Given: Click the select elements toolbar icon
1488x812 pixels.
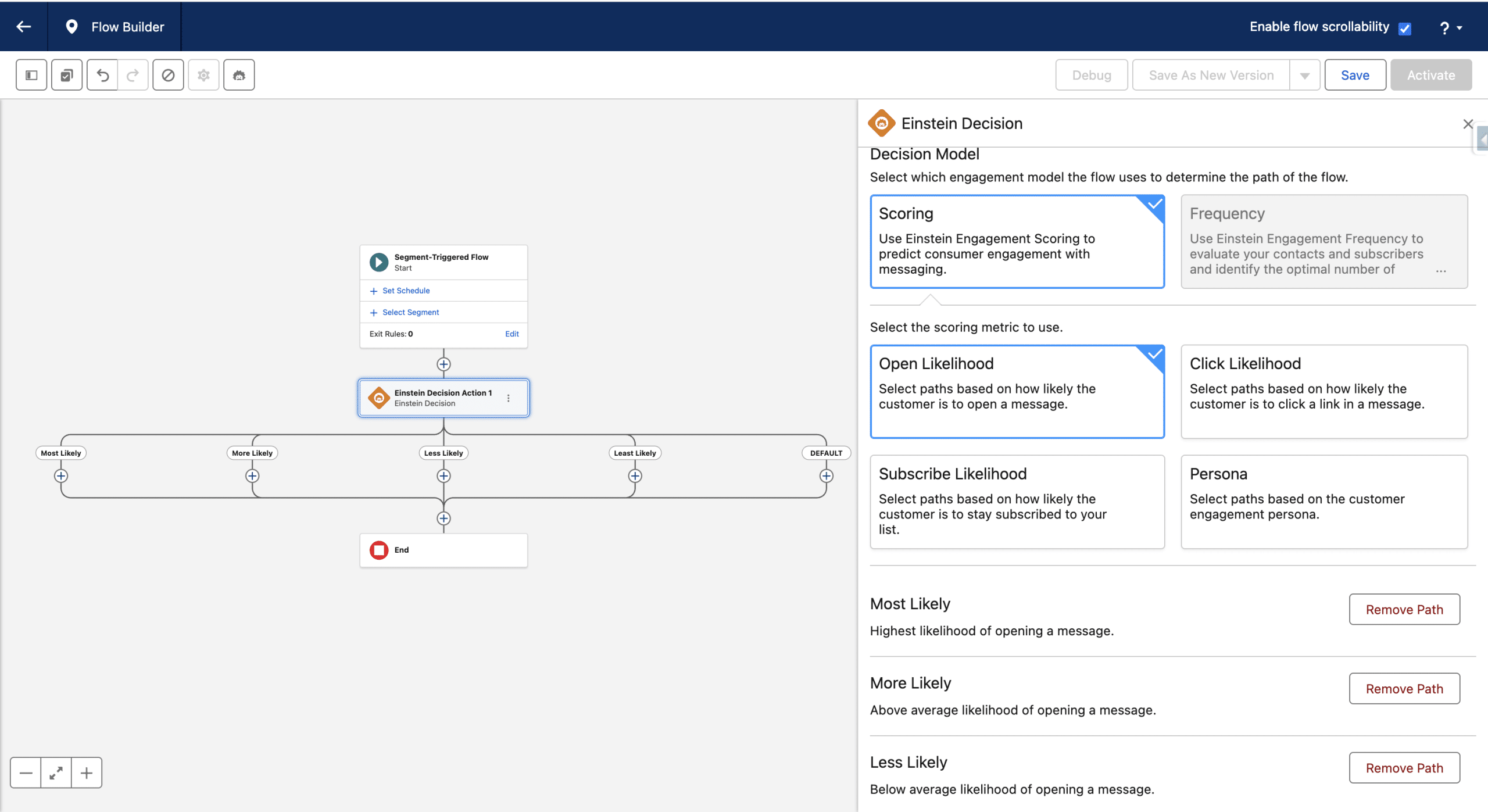Looking at the screenshot, I should [67, 75].
